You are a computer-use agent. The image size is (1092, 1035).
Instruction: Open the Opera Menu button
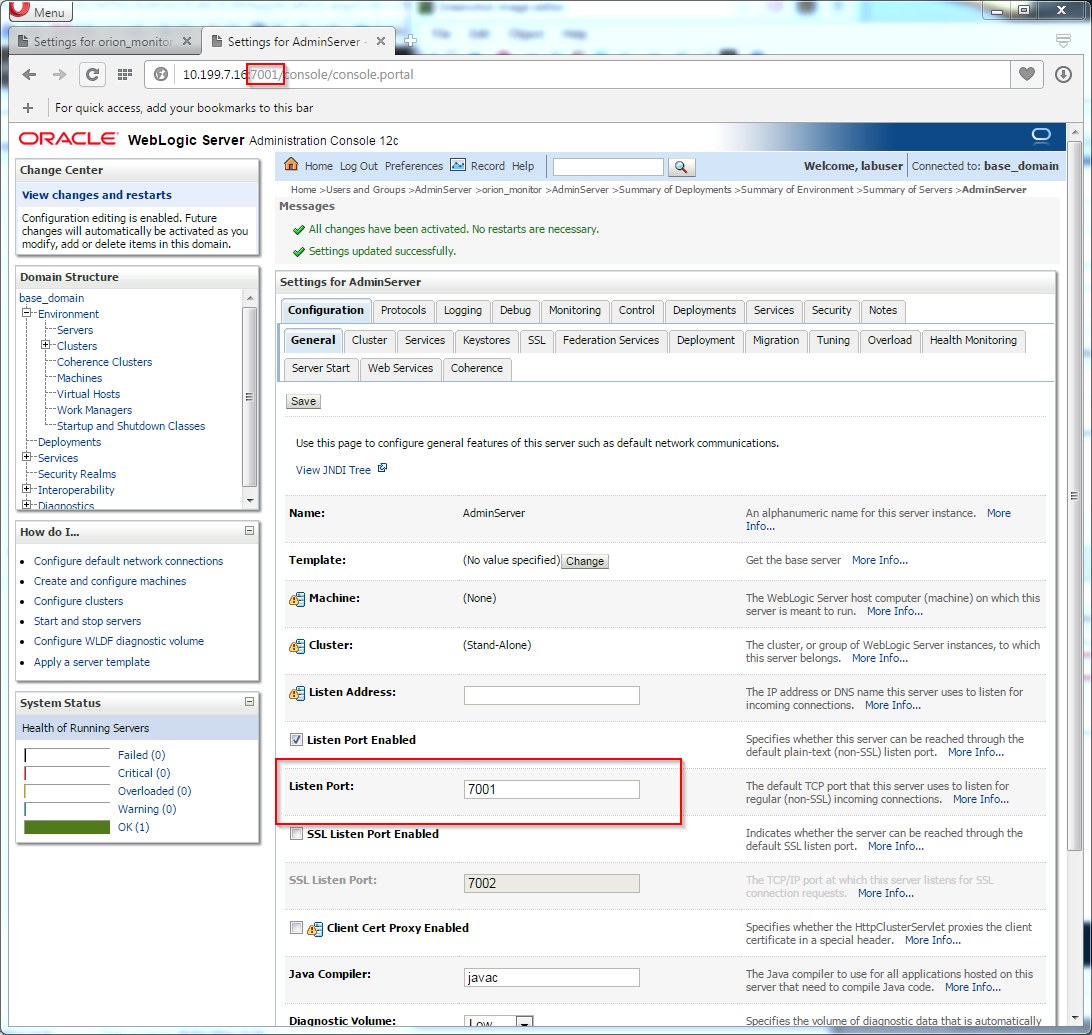[x=40, y=10]
